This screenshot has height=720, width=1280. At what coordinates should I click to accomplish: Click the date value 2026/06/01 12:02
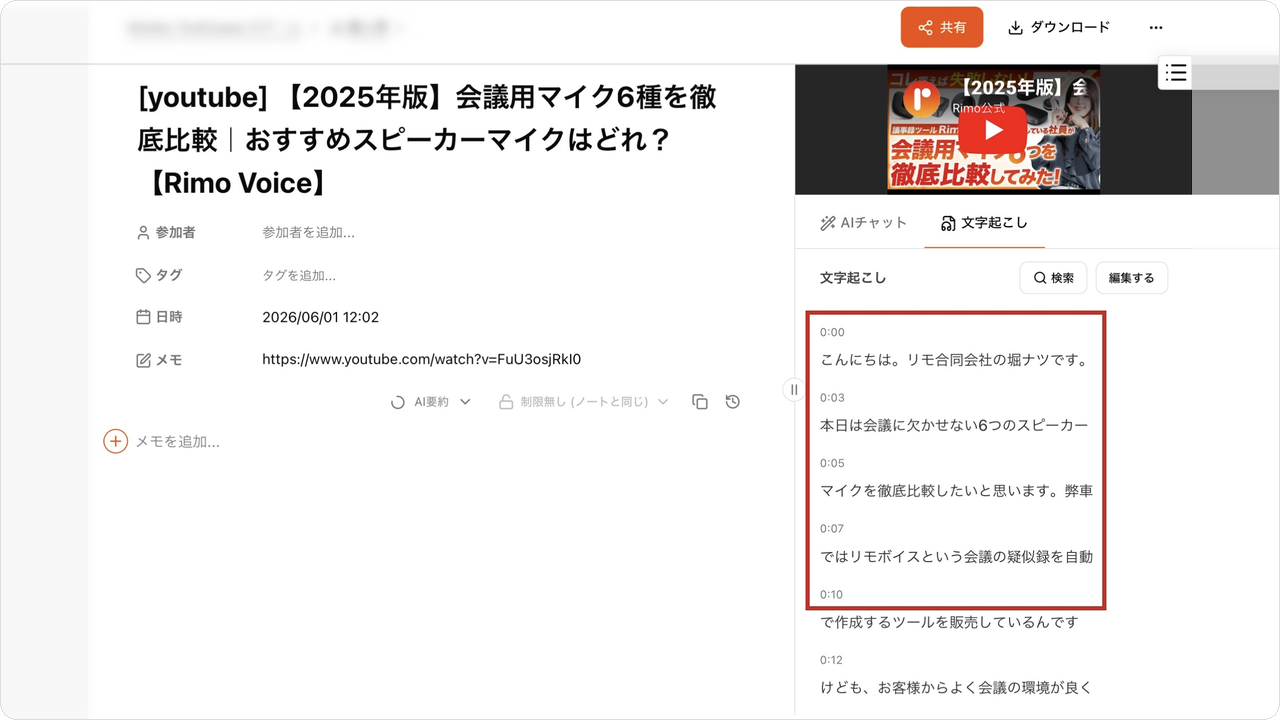(320, 317)
